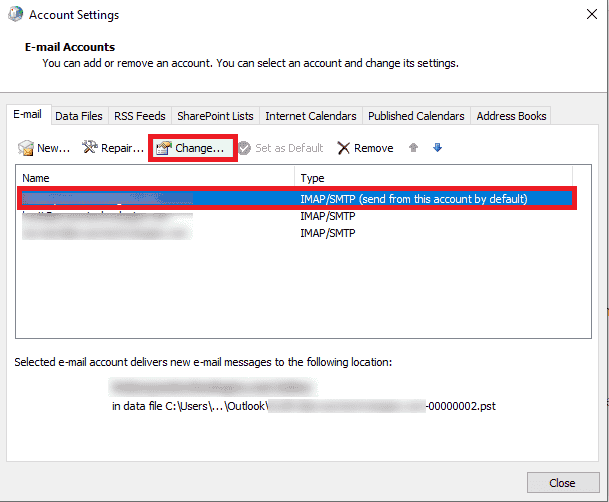The height and width of the screenshot is (502, 609).
Task: Move account up with the up arrow
Action: [413, 148]
